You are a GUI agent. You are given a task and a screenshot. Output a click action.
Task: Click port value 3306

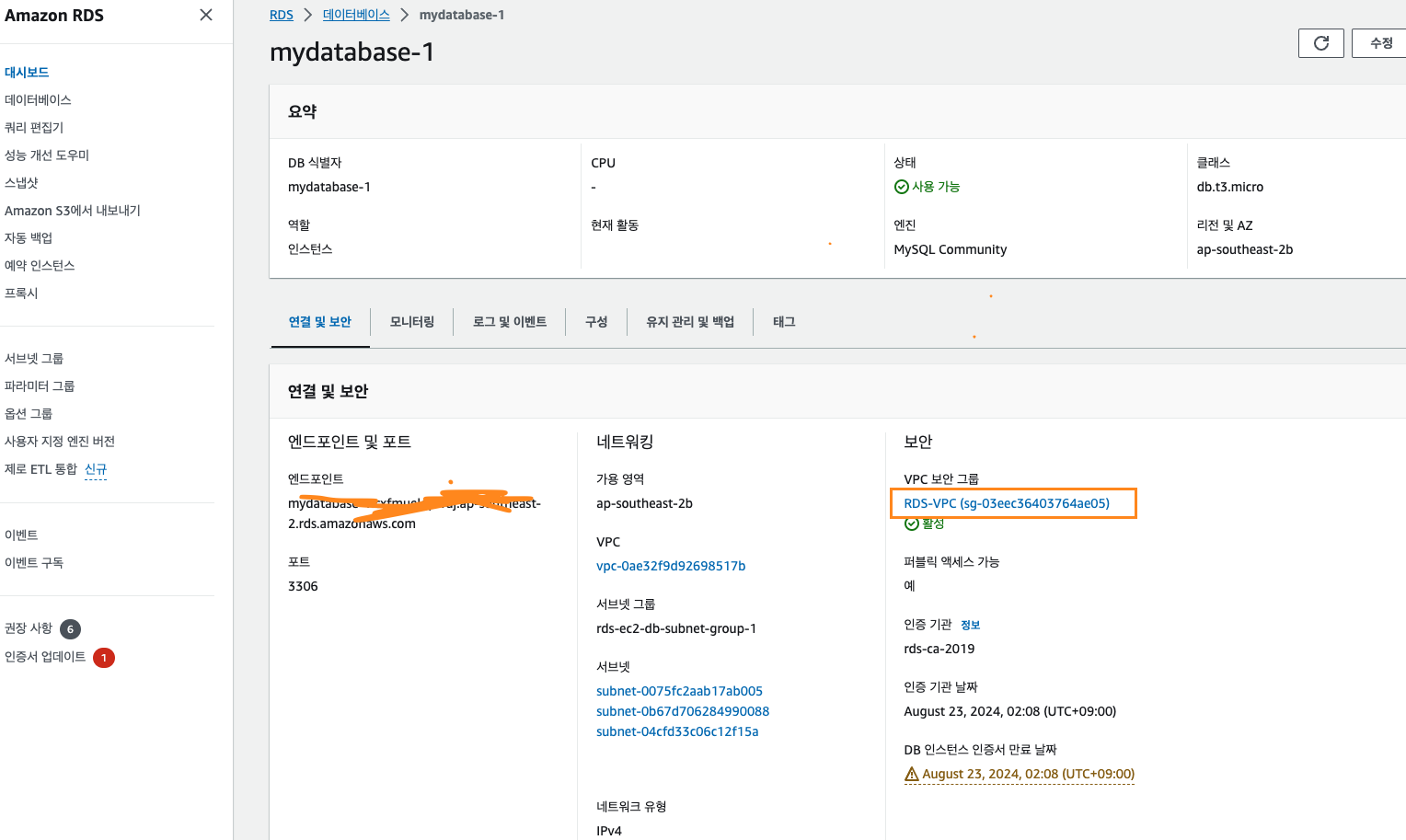[303, 586]
